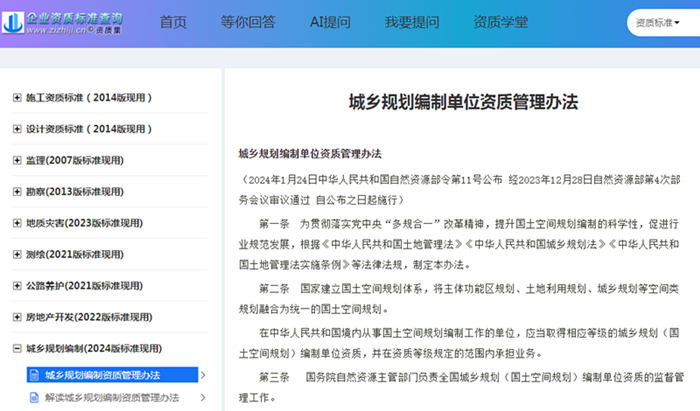
Task: Expand the 地质灾害(2023版标准现用) section
Action: pos(17,223)
